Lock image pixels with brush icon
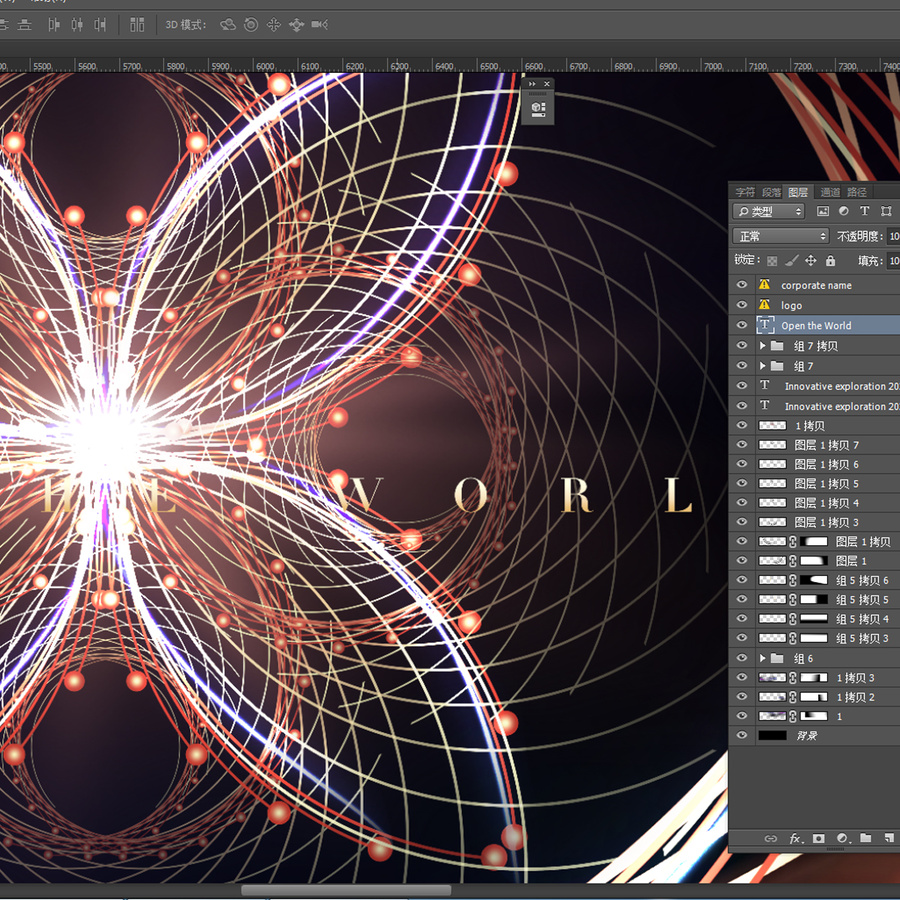The height and width of the screenshot is (900, 900). point(792,261)
